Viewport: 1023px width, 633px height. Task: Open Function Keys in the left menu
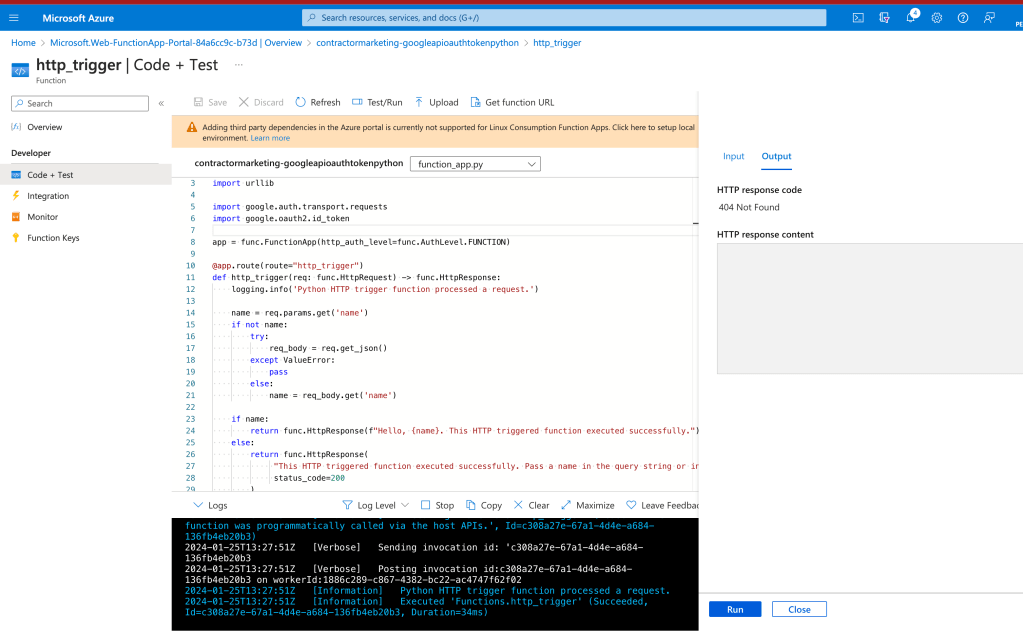53,238
